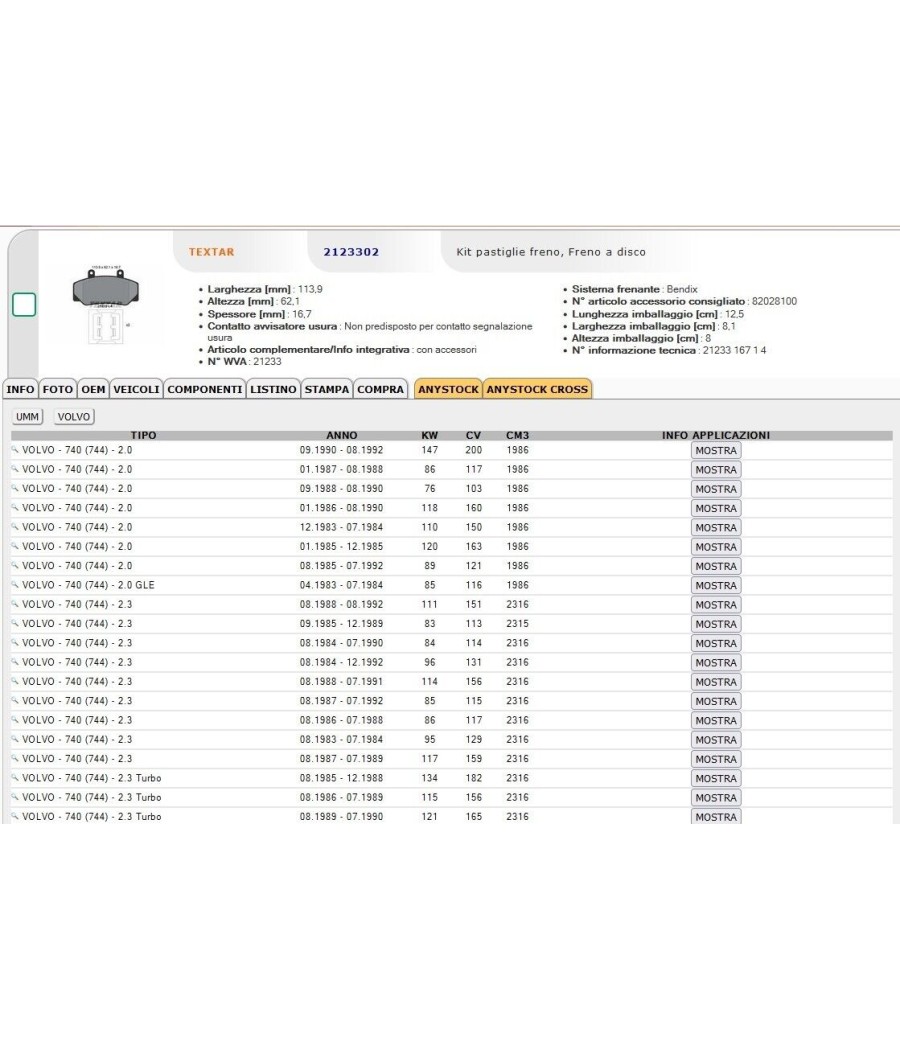The height and width of the screenshot is (1050, 900).
Task: Click the TEXTAR brand label
Action: tap(212, 252)
